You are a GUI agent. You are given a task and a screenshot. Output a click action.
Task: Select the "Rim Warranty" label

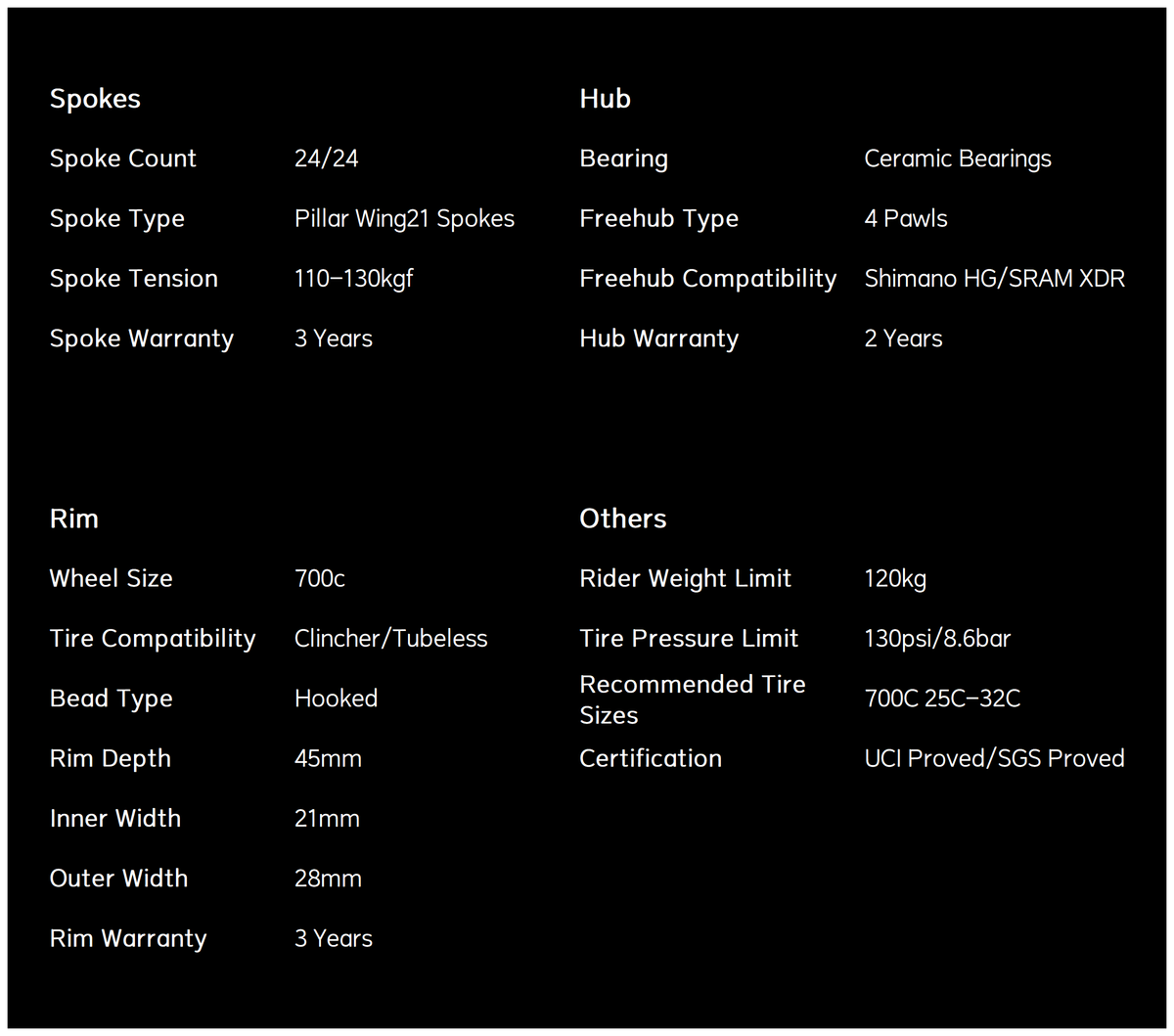pos(128,939)
